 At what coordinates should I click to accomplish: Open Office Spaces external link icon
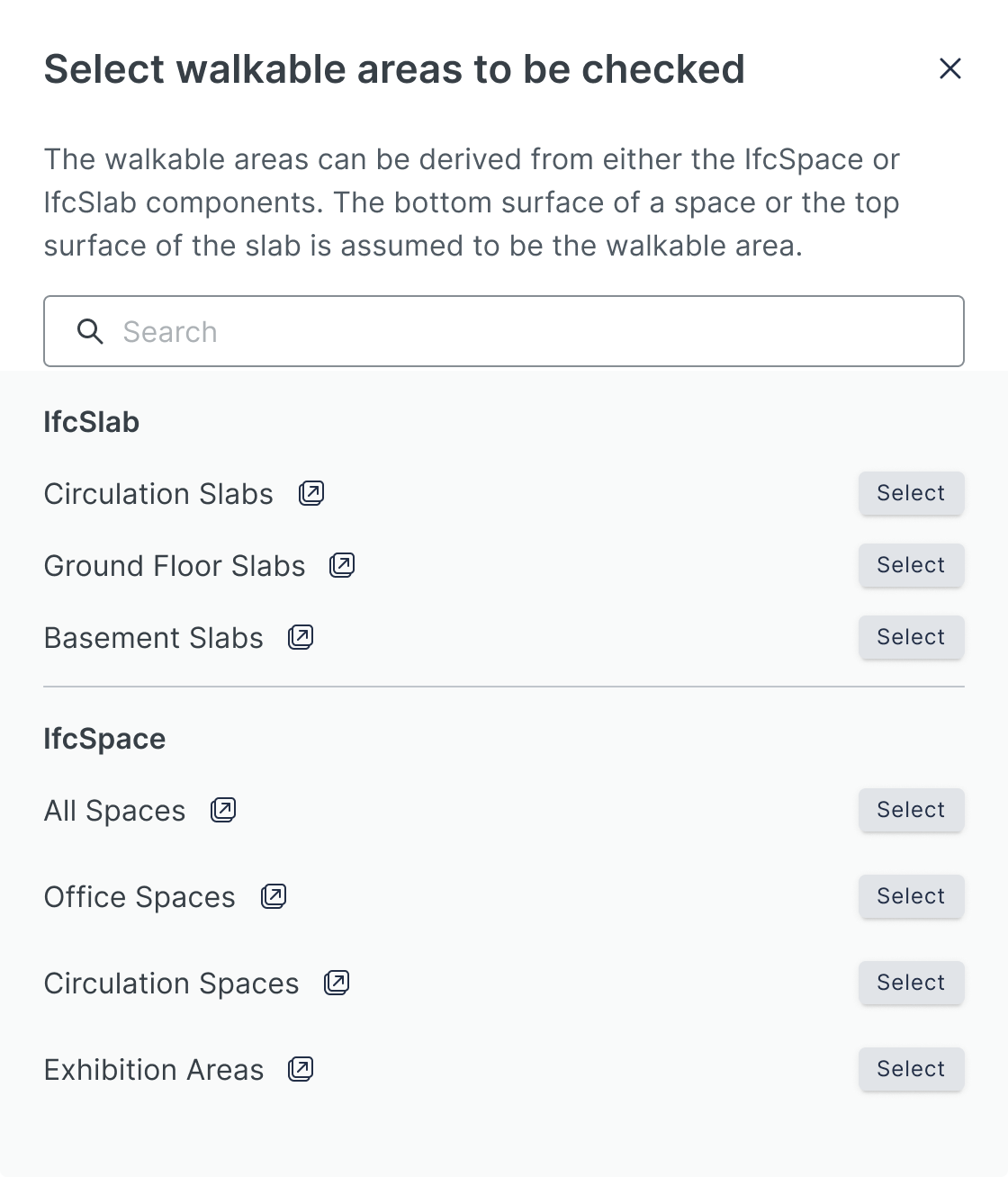click(x=274, y=896)
